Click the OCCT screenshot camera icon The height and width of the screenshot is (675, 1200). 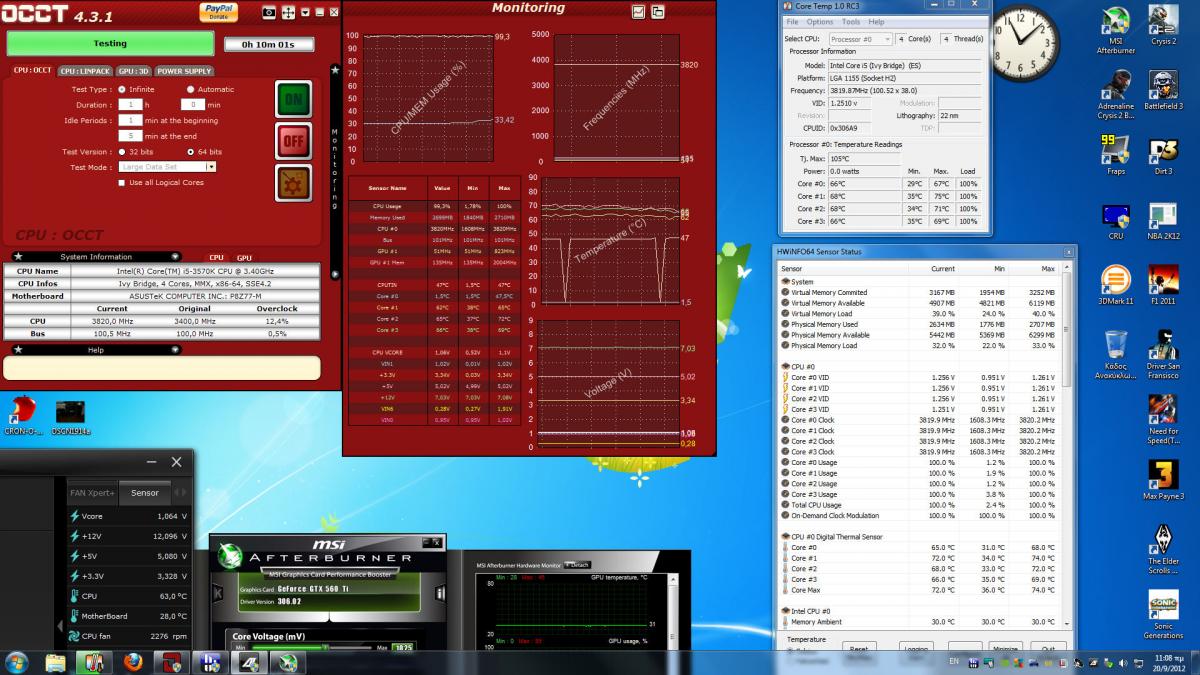(269, 12)
